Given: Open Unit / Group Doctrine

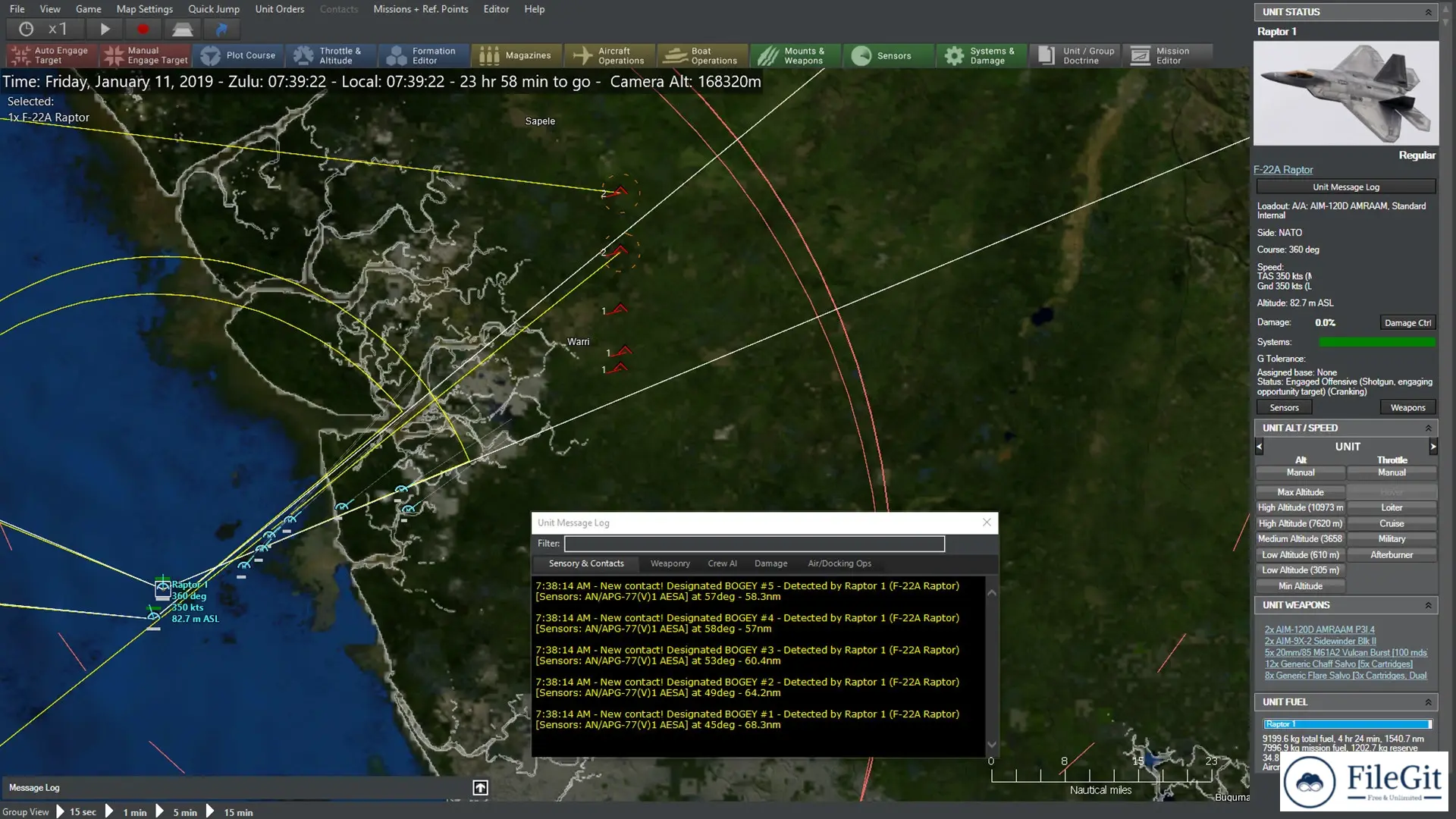Looking at the screenshot, I should 1075,55.
